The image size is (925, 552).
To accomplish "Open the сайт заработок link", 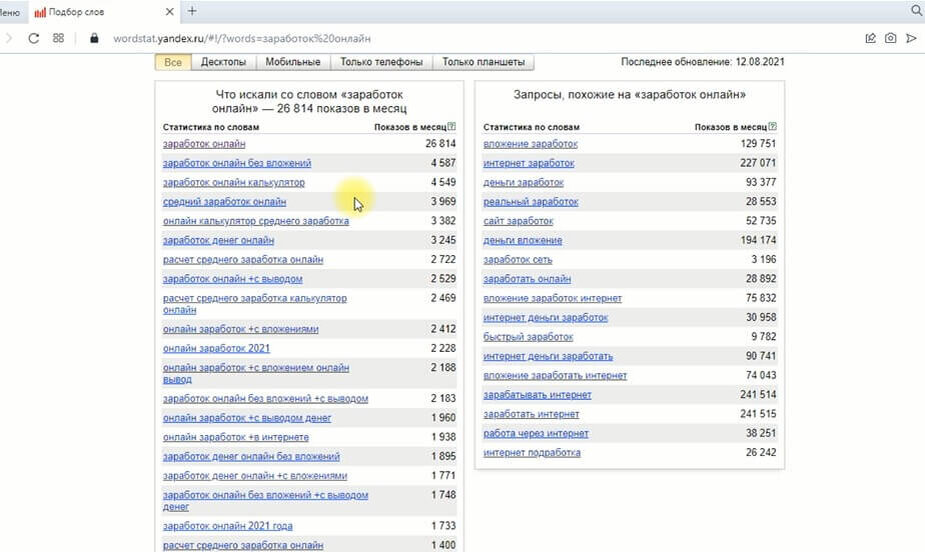I will [x=518, y=221].
